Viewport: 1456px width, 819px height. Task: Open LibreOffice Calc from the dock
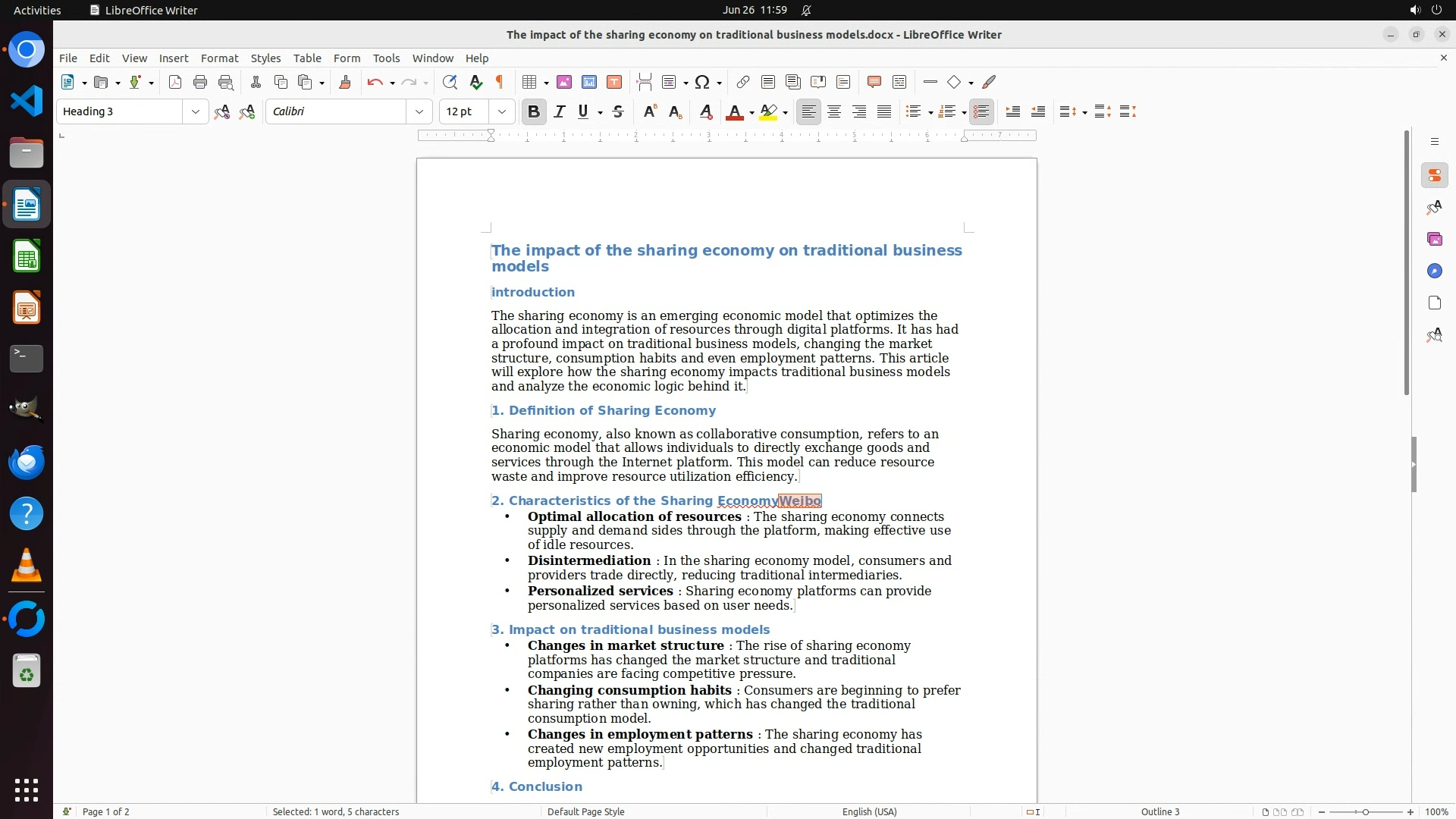point(27,256)
